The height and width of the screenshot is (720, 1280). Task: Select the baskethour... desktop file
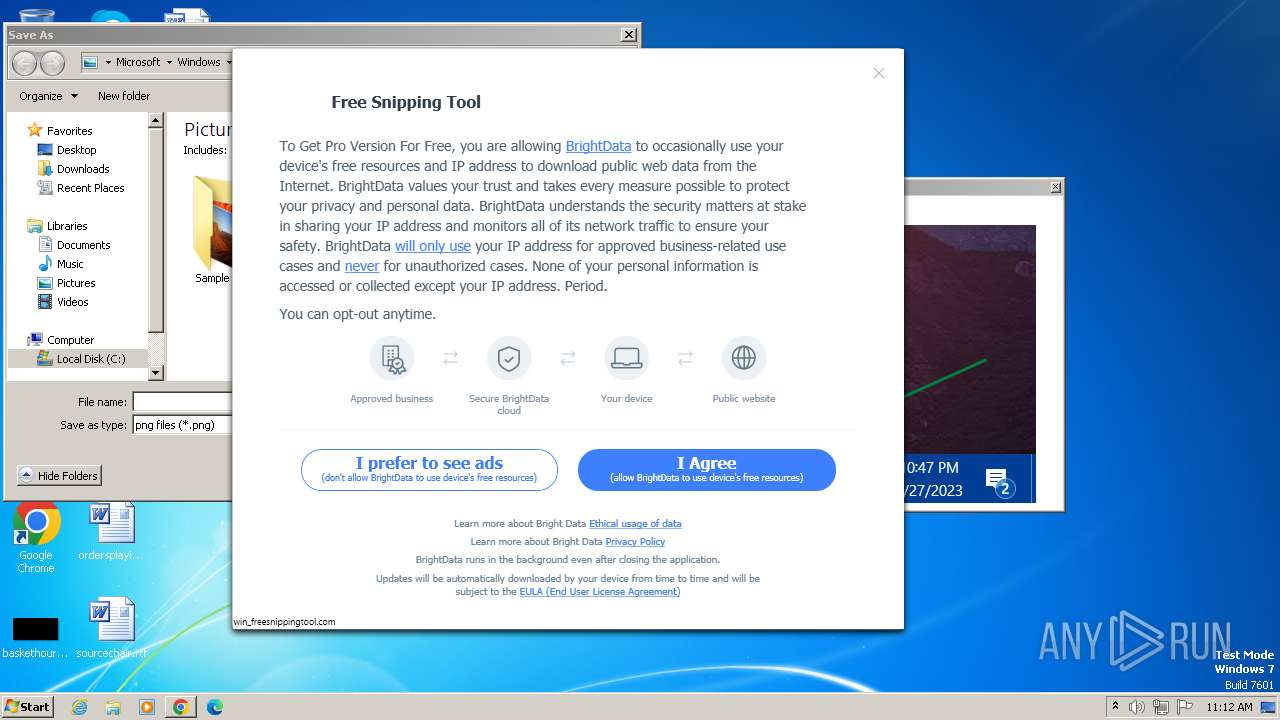click(35, 636)
